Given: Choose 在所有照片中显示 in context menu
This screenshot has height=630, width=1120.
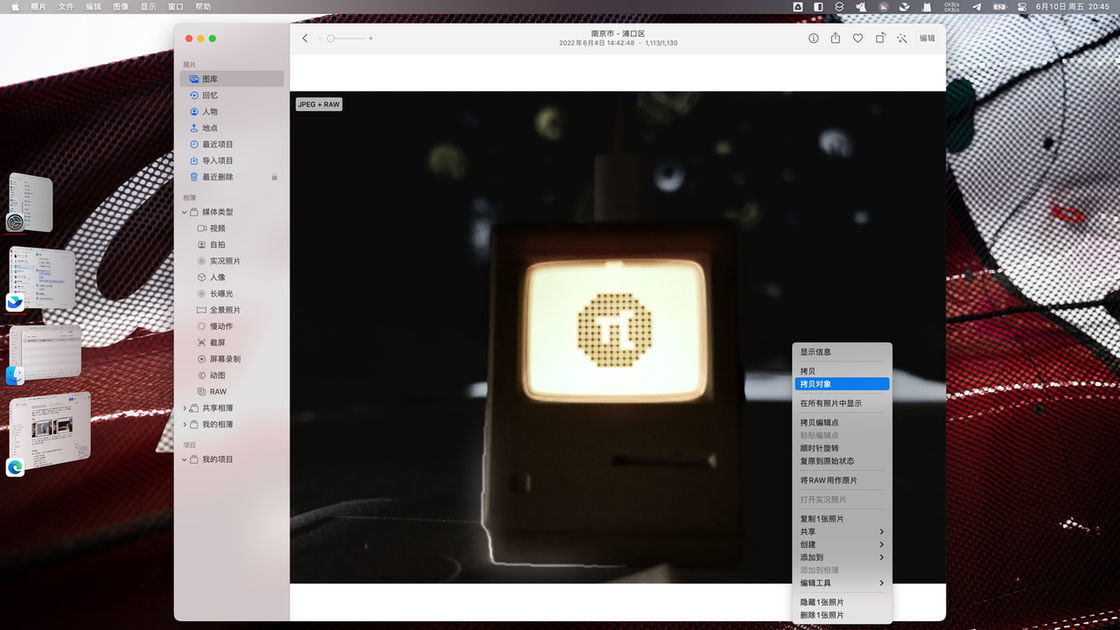Looking at the screenshot, I should 842,404.
